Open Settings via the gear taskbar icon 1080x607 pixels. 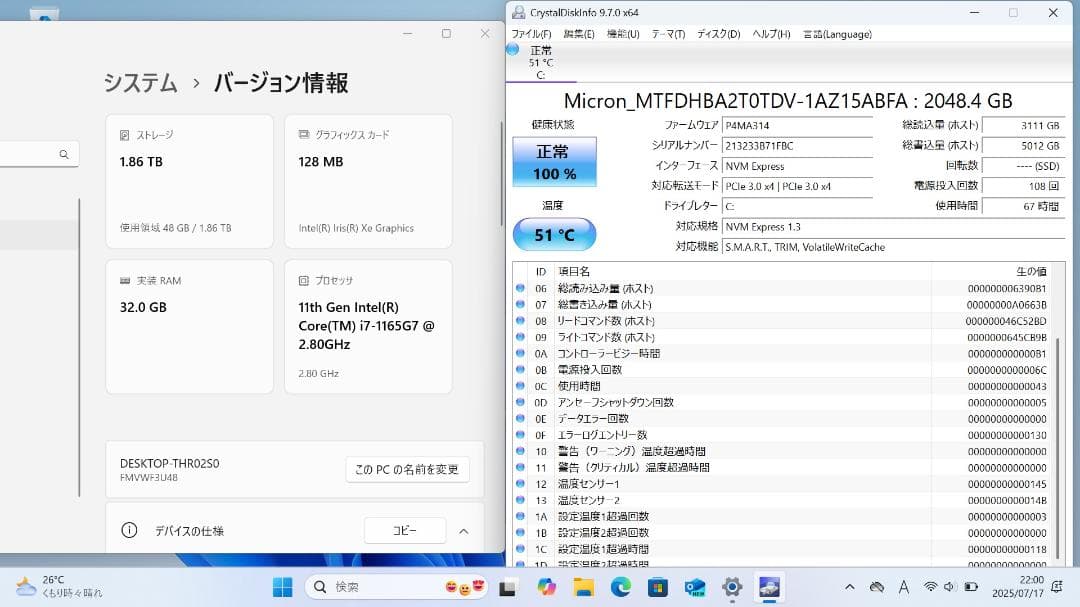[x=731, y=587]
